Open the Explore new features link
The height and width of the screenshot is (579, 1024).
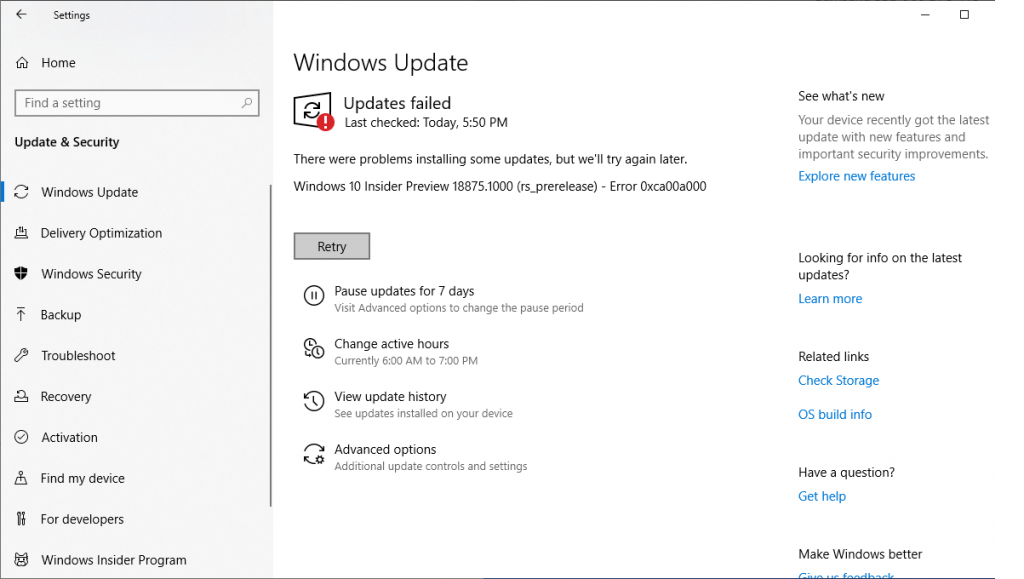click(856, 176)
